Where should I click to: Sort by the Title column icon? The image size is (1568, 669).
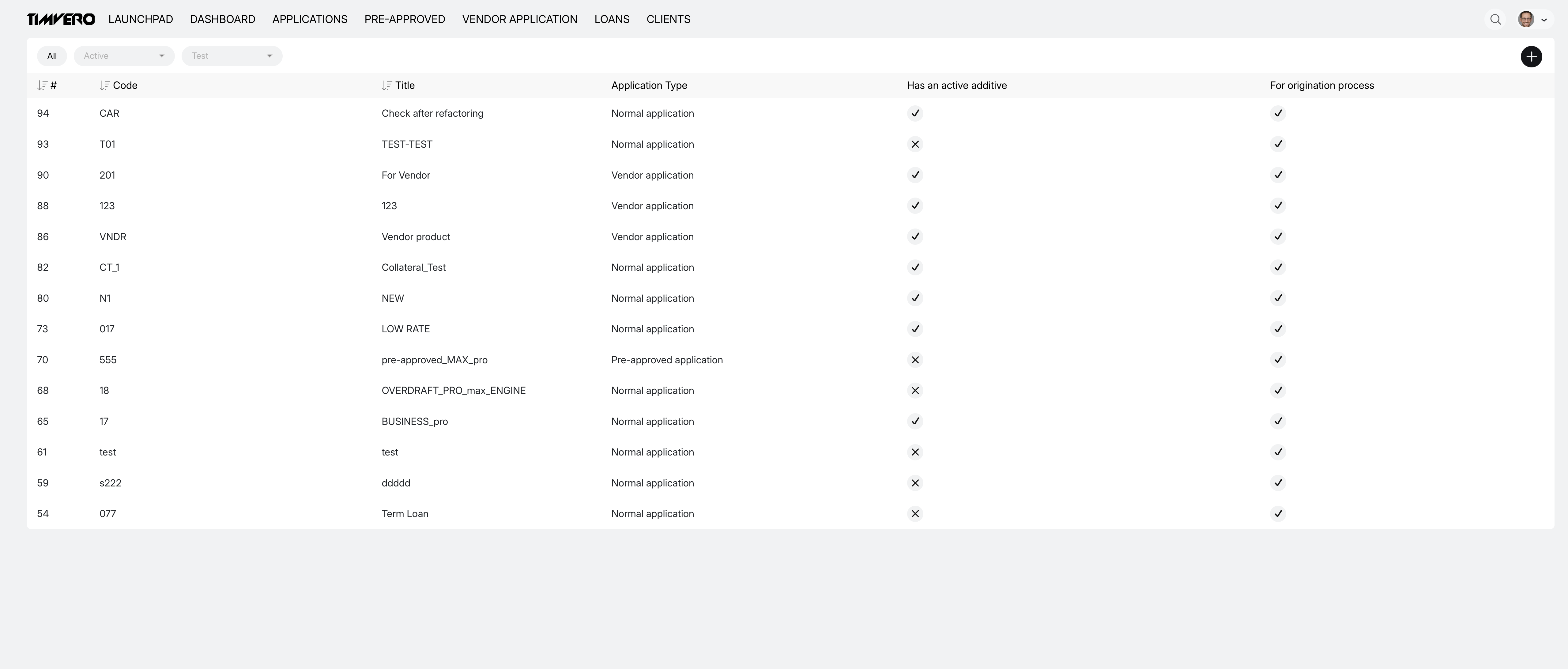click(x=386, y=85)
